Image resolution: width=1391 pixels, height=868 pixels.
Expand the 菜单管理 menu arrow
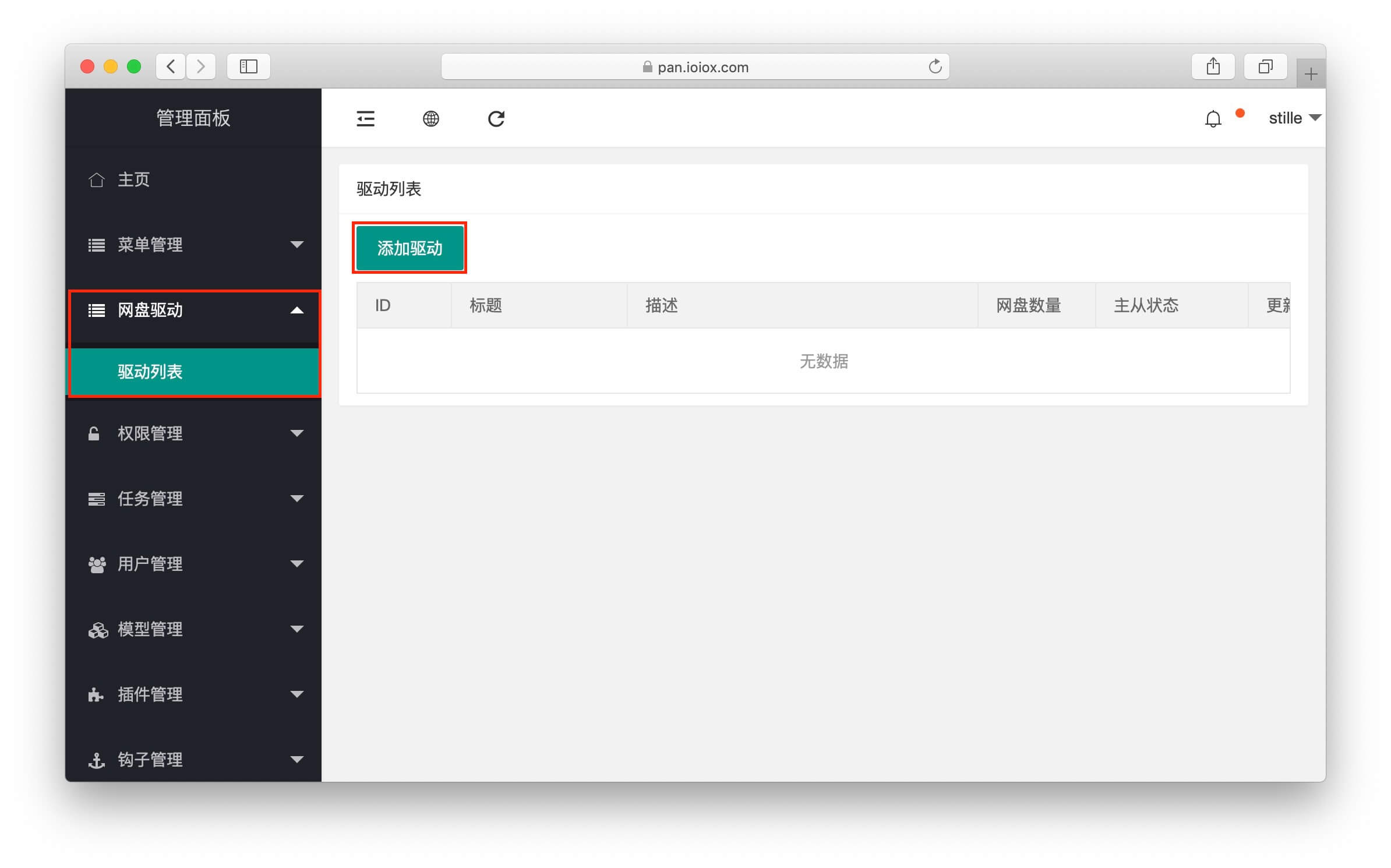297,245
